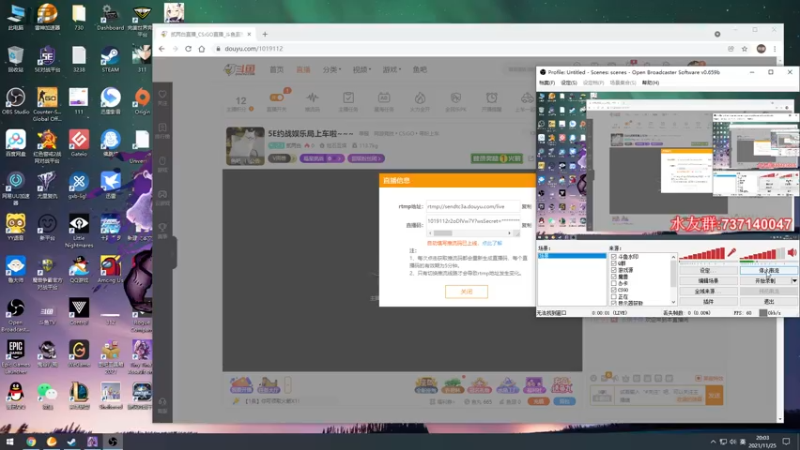Open the 开播提醒 alarm clock icon
The width and height of the screenshot is (800, 450).
(491, 97)
